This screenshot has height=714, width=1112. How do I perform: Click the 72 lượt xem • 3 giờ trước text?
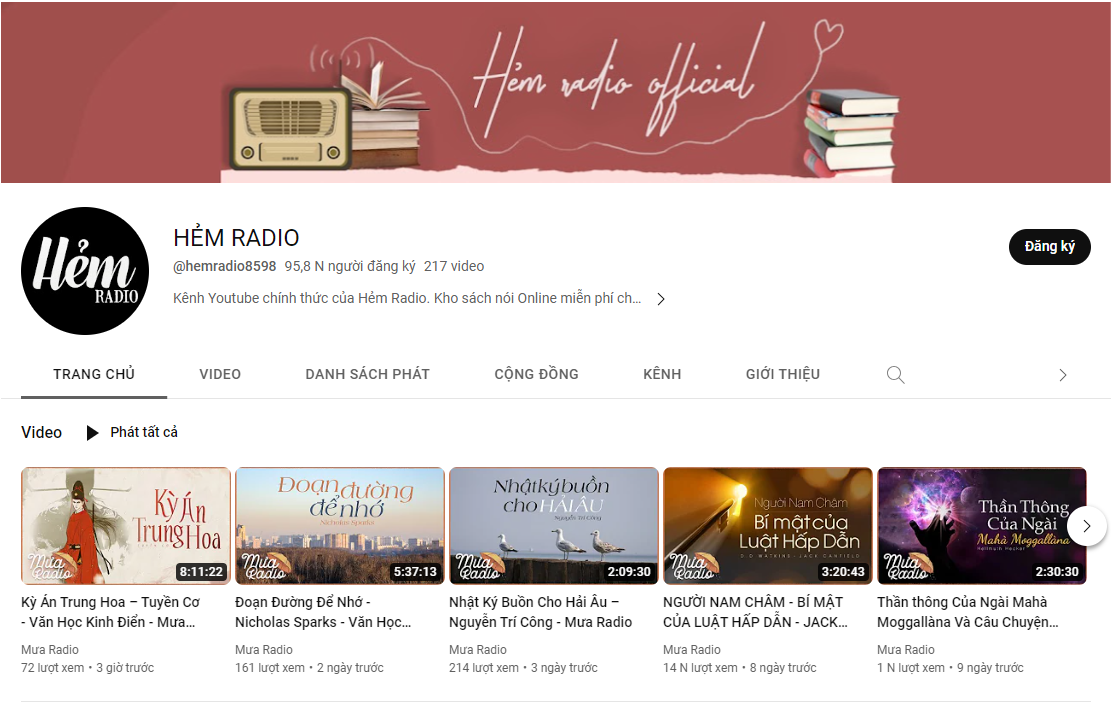pos(87,668)
